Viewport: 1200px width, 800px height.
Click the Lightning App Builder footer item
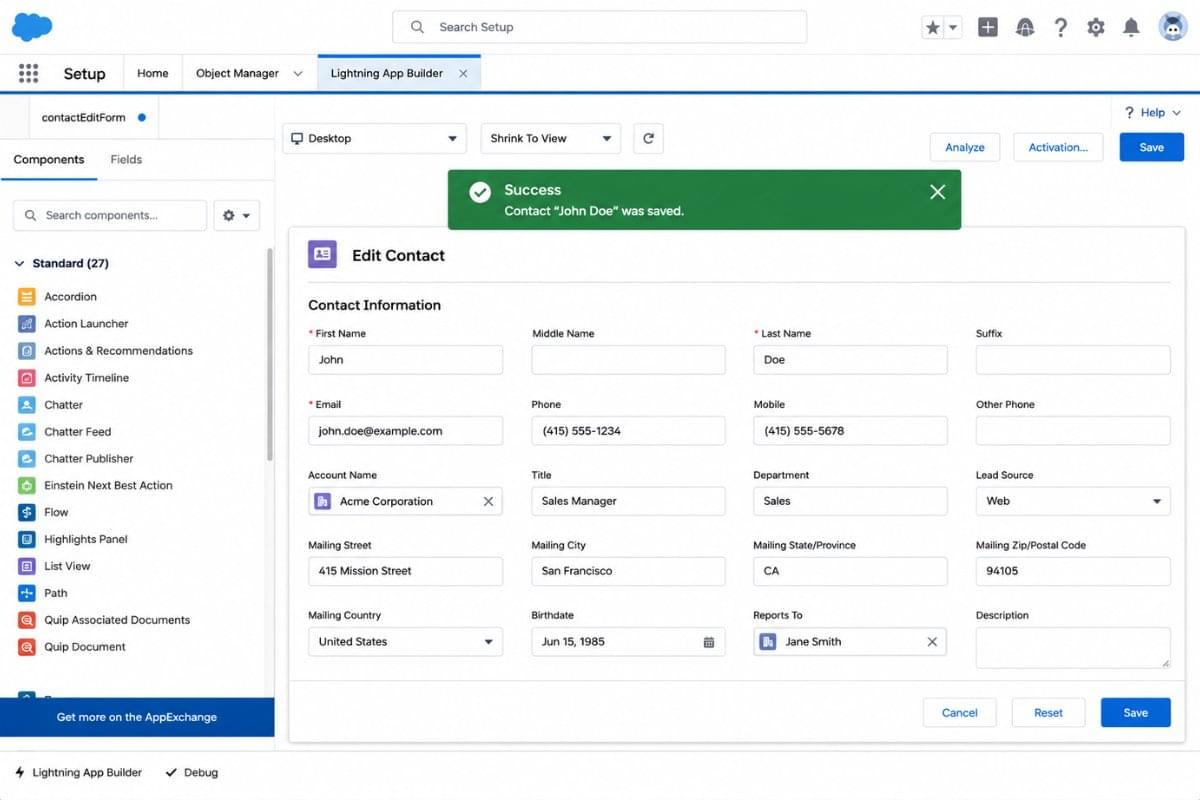tap(78, 772)
